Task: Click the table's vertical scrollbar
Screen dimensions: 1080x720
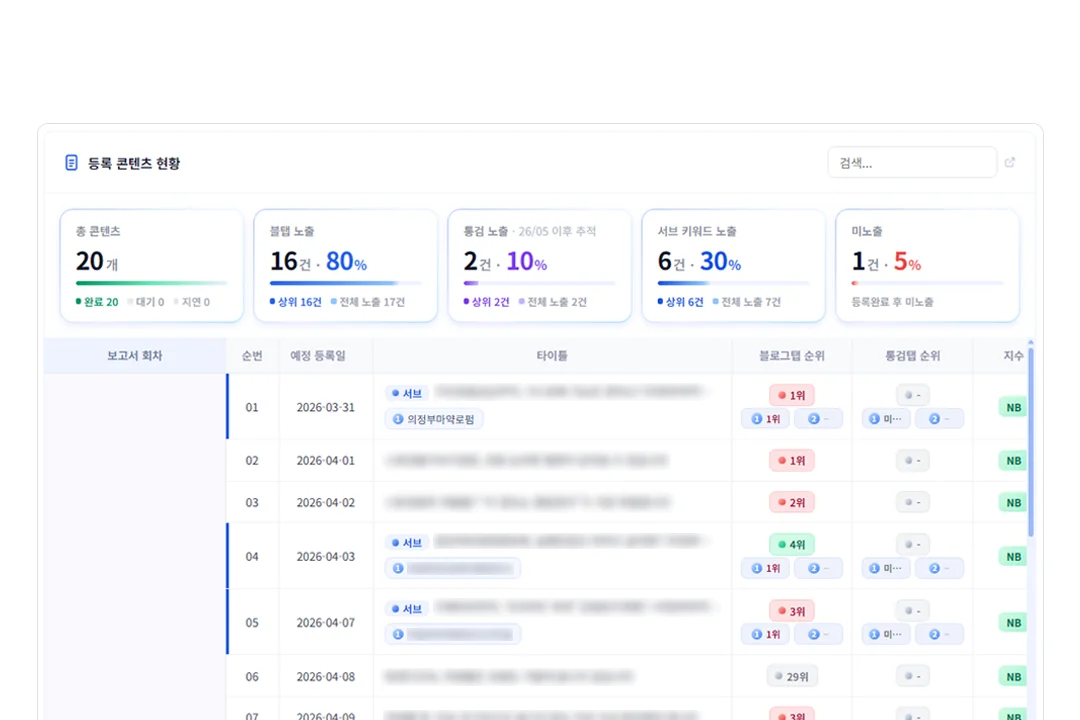Action: click(1030, 441)
